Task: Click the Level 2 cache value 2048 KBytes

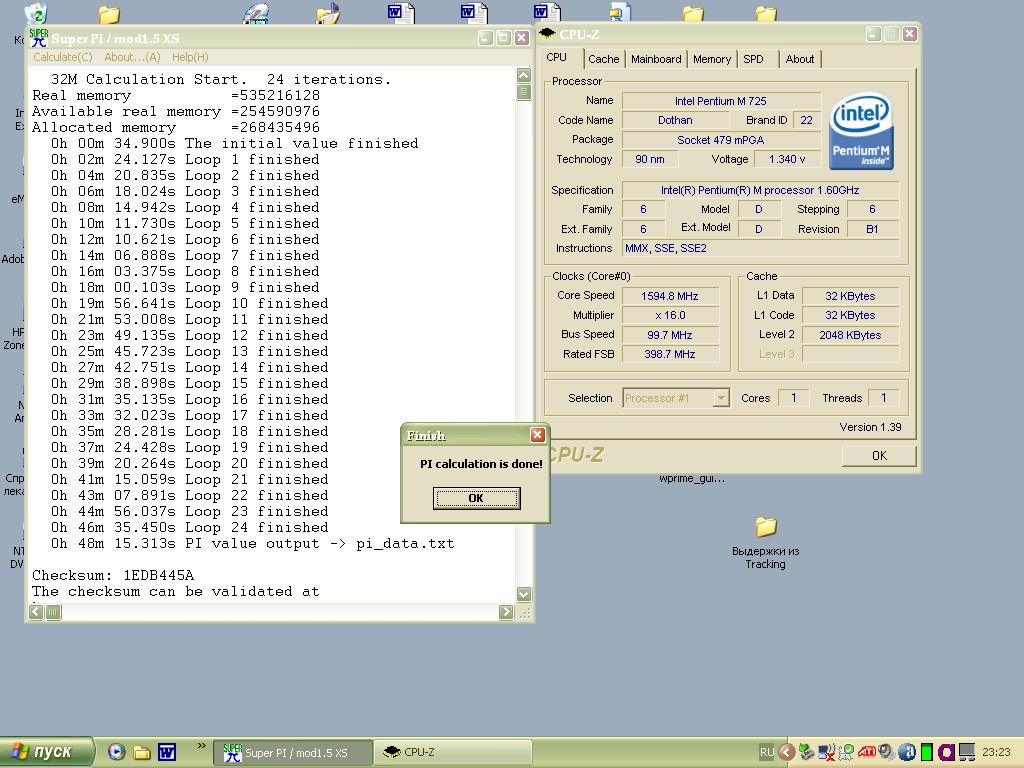Action: click(x=850, y=335)
